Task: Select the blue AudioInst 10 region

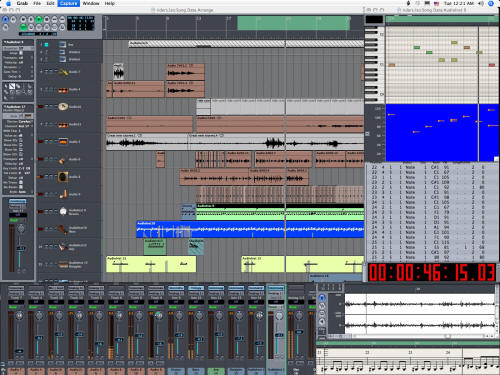Action: pos(250,229)
